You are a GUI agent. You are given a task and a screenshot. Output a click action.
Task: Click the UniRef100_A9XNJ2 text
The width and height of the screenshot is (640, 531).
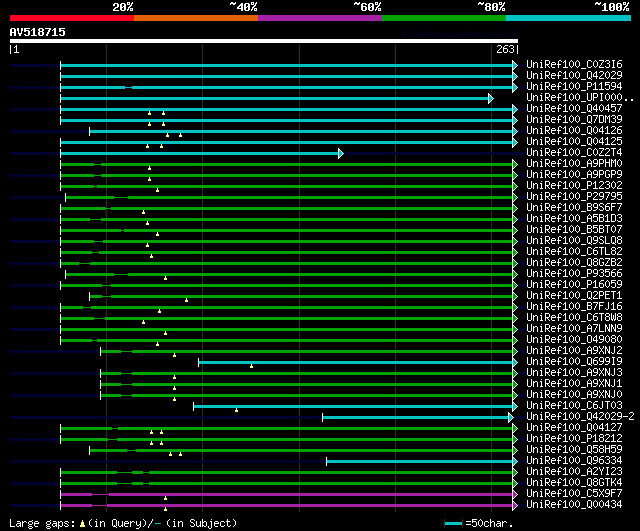(574, 351)
